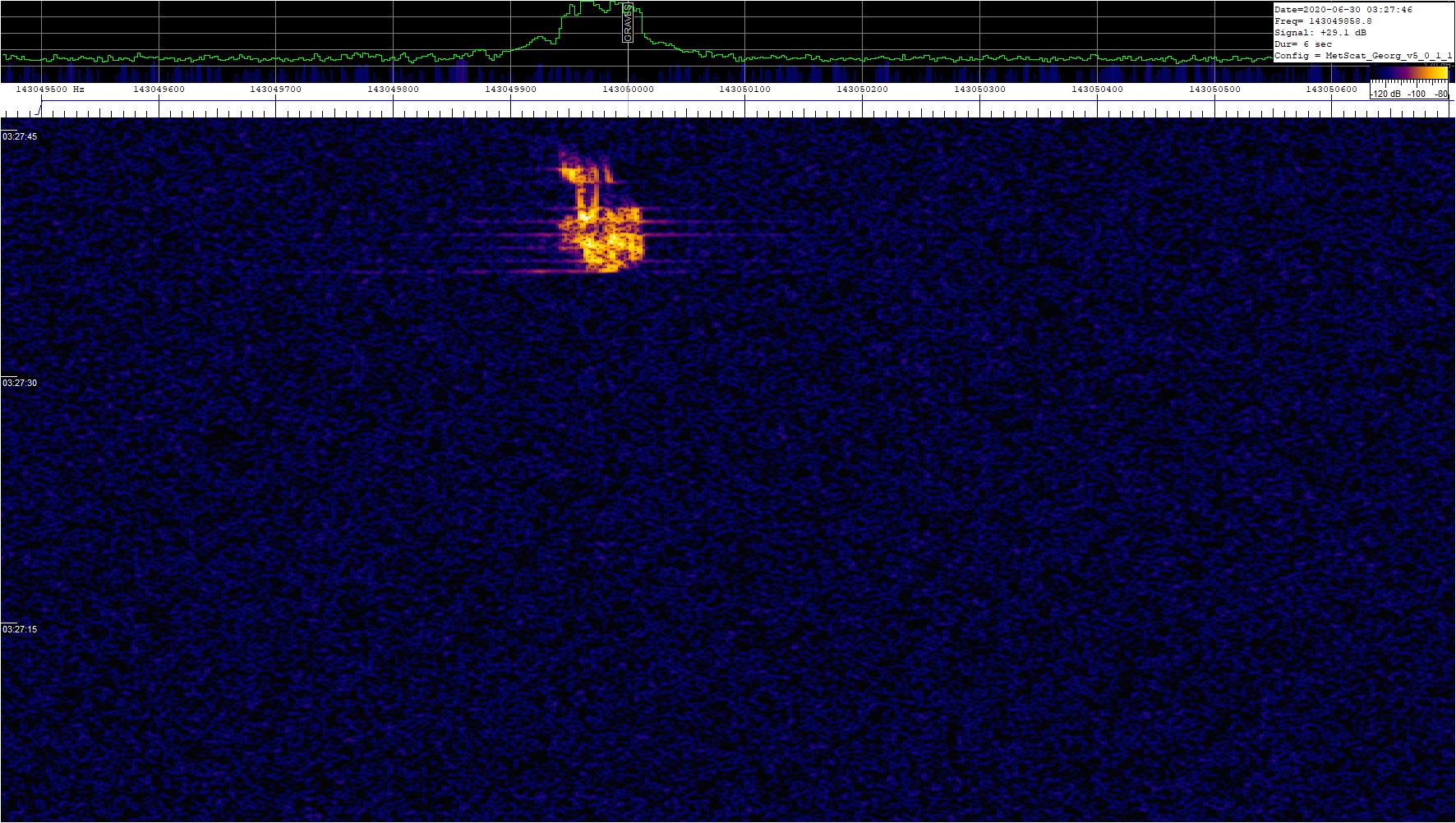This screenshot has width=1456, height=823.
Task: Click the "-120 dB" palette scale label
Action: pyautogui.click(x=1385, y=94)
